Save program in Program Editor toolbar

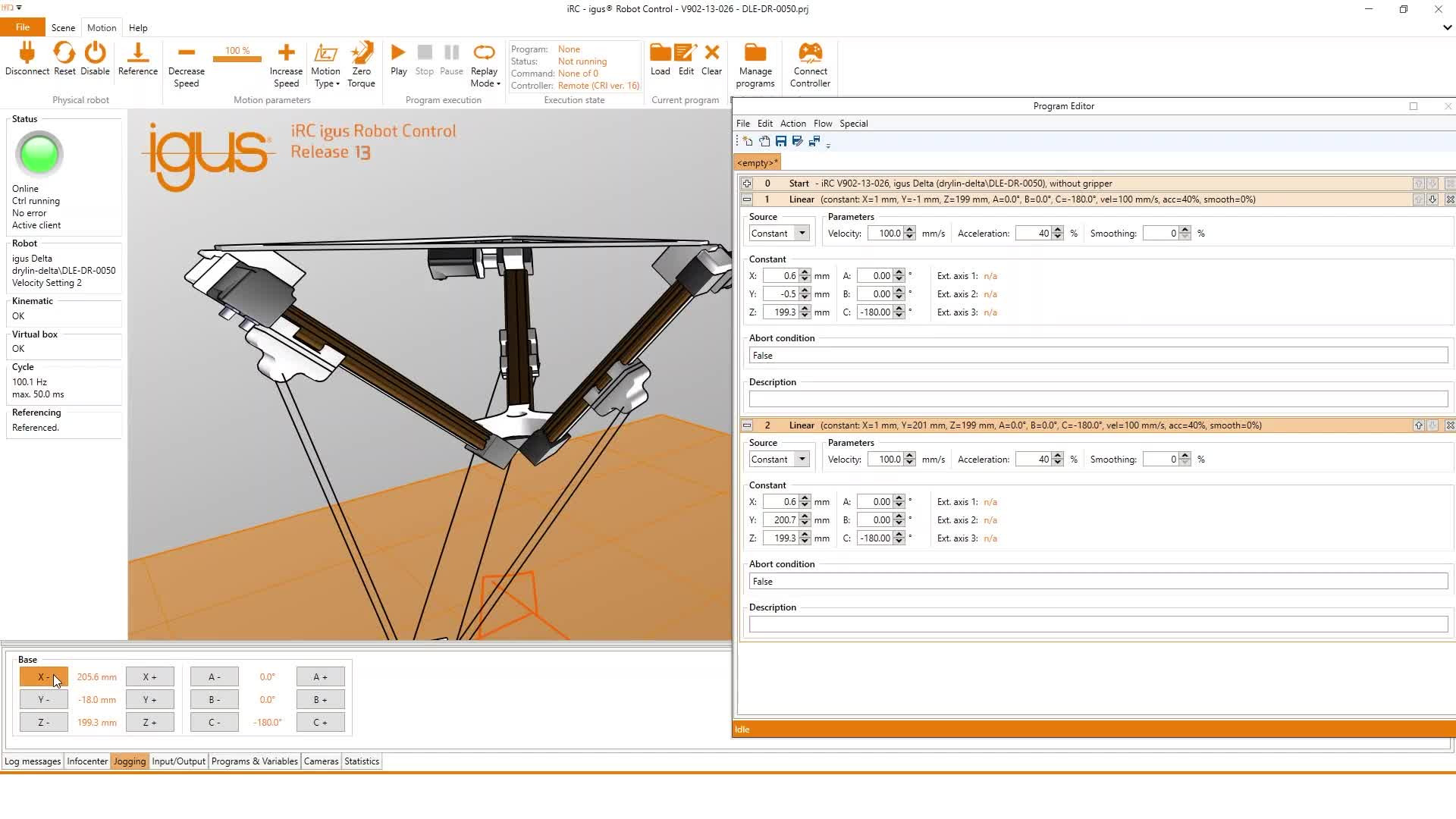point(781,141)
